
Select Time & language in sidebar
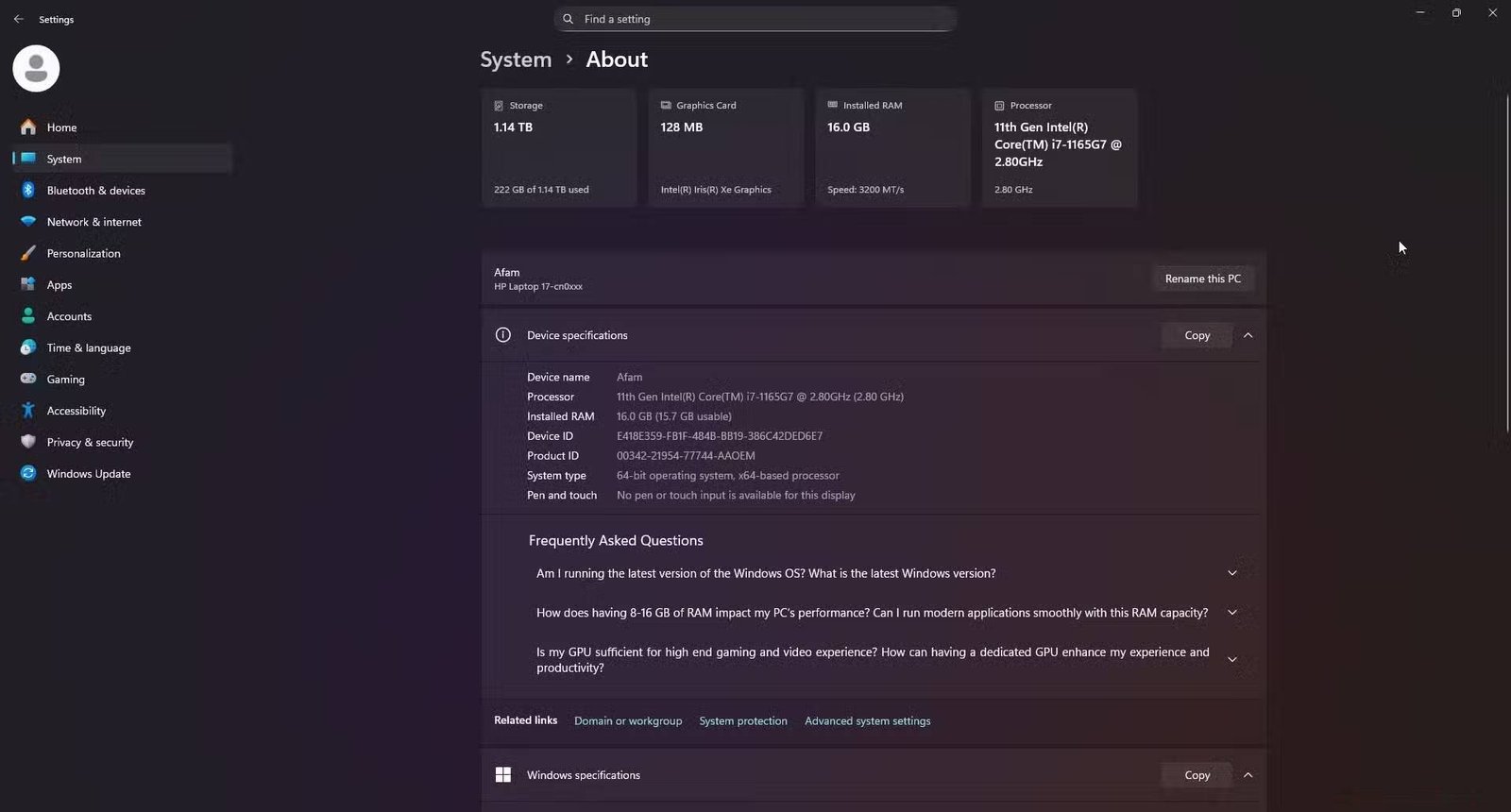pyautogui.click(x=89, y=347)
